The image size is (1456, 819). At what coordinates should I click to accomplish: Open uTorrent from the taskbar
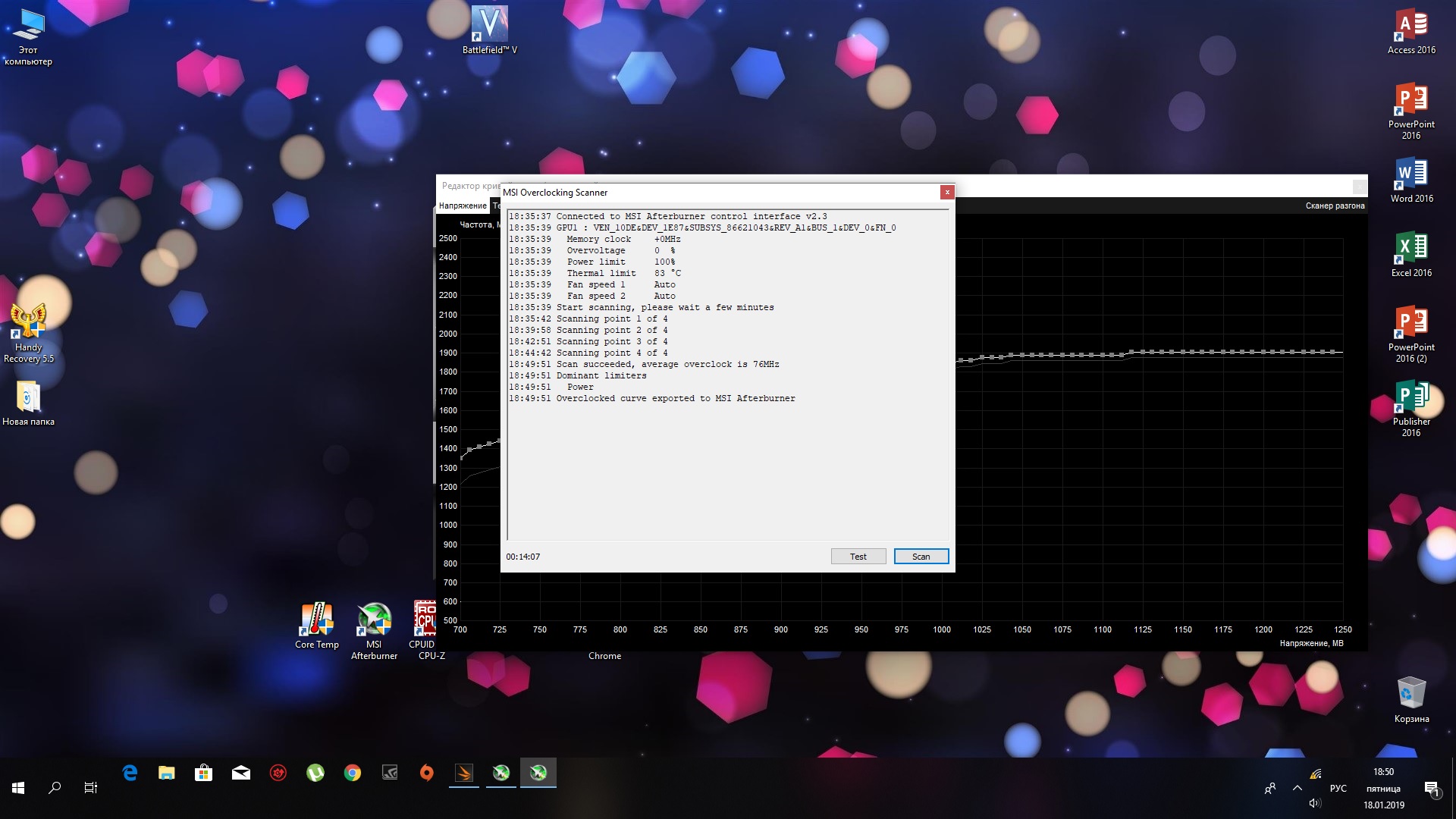point(315,773)
